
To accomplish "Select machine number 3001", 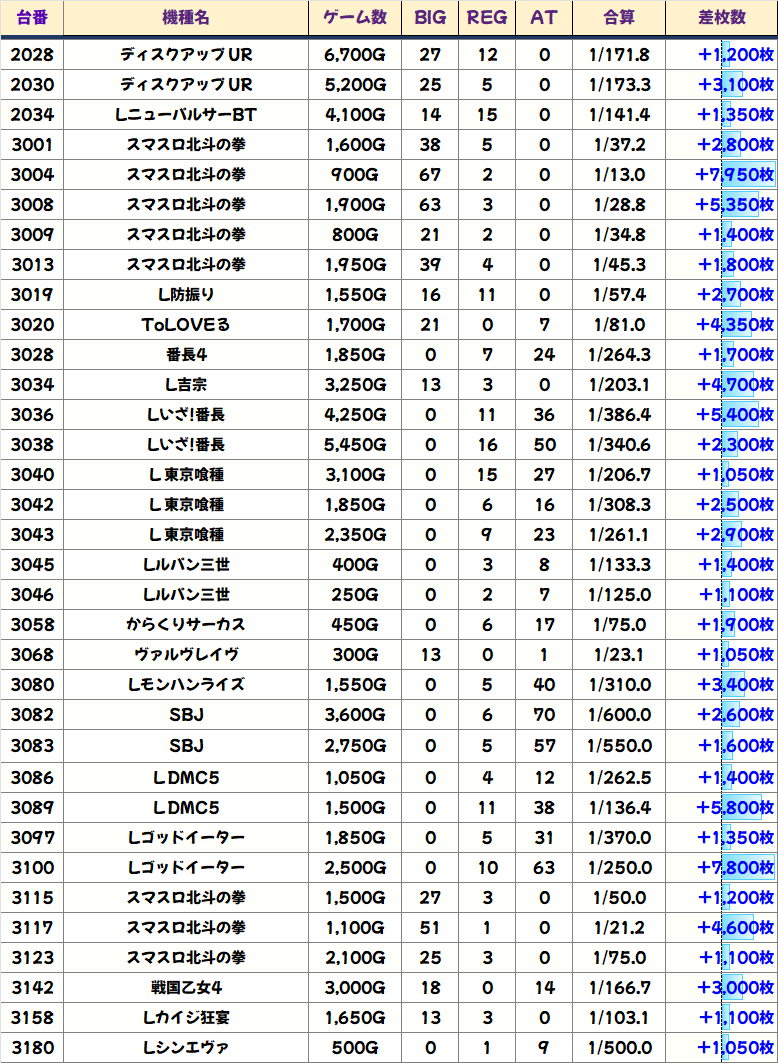I will (32, 144).
